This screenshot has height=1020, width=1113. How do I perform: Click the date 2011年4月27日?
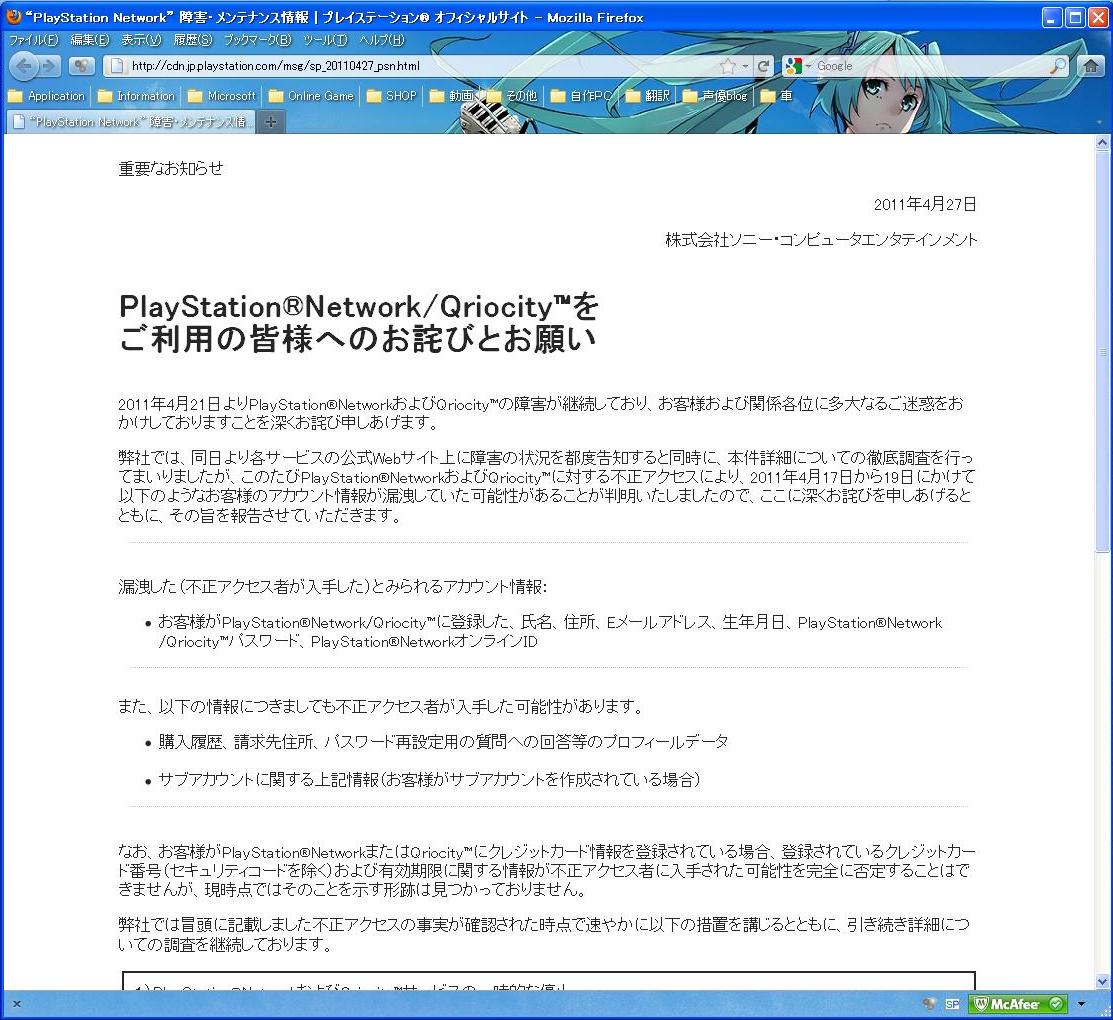coord(925,204)
